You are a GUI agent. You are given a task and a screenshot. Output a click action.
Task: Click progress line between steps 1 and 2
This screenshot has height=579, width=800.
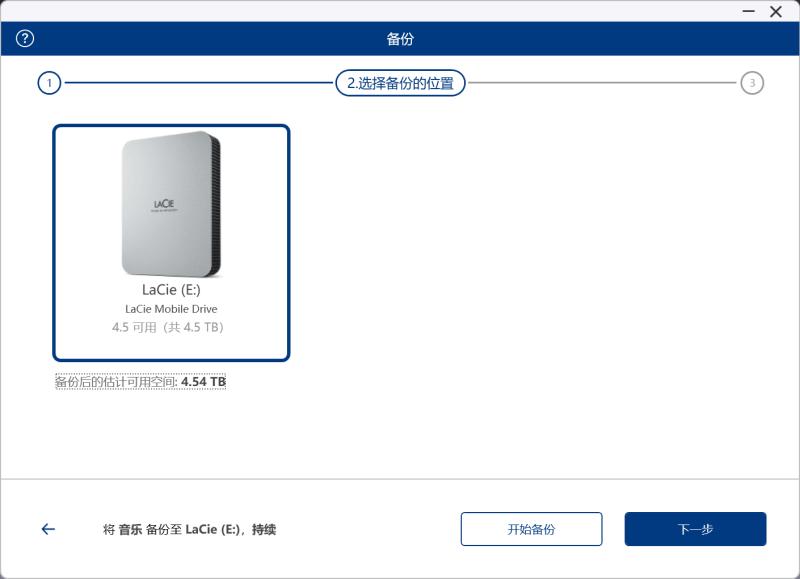tap(198, 83)
